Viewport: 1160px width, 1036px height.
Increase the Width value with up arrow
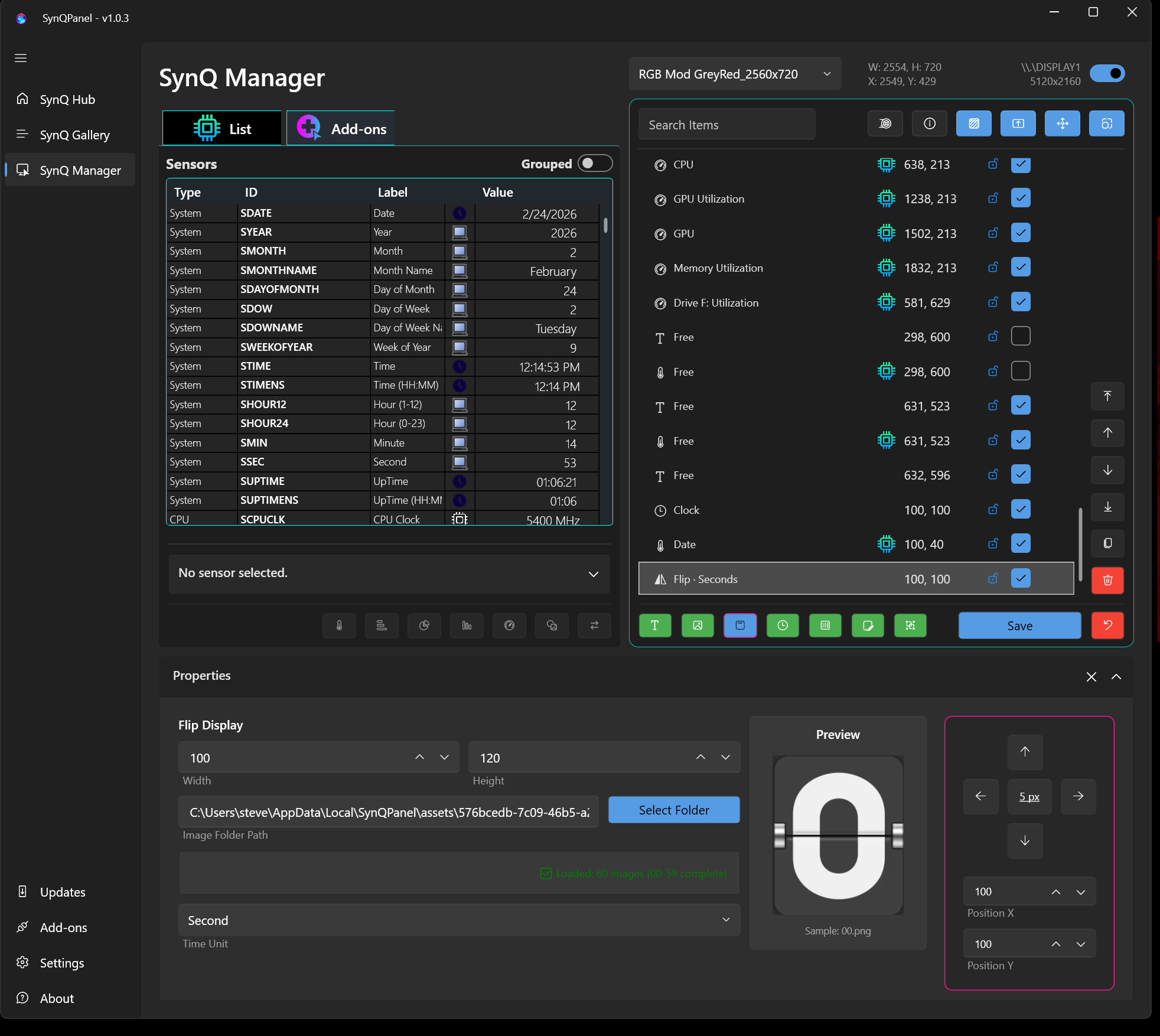tap(419, 757)
